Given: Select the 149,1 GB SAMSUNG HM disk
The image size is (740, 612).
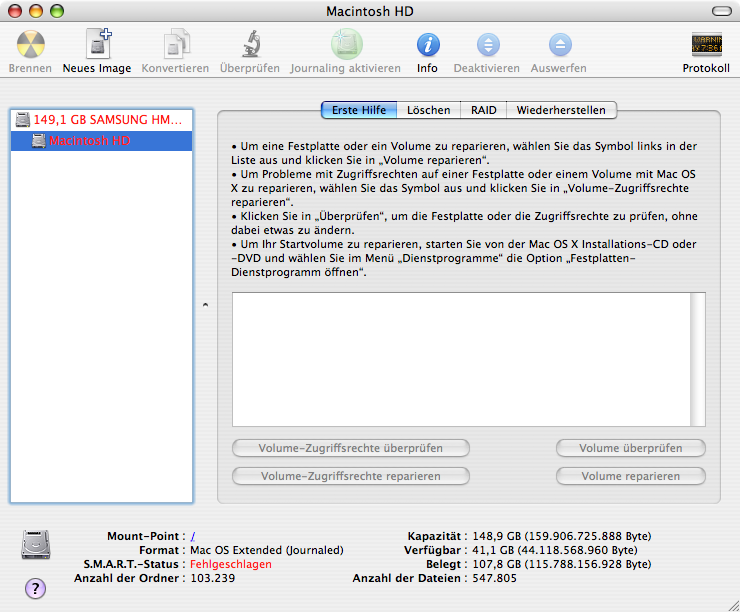Looking at the screenshot, I should click(101, 120).
